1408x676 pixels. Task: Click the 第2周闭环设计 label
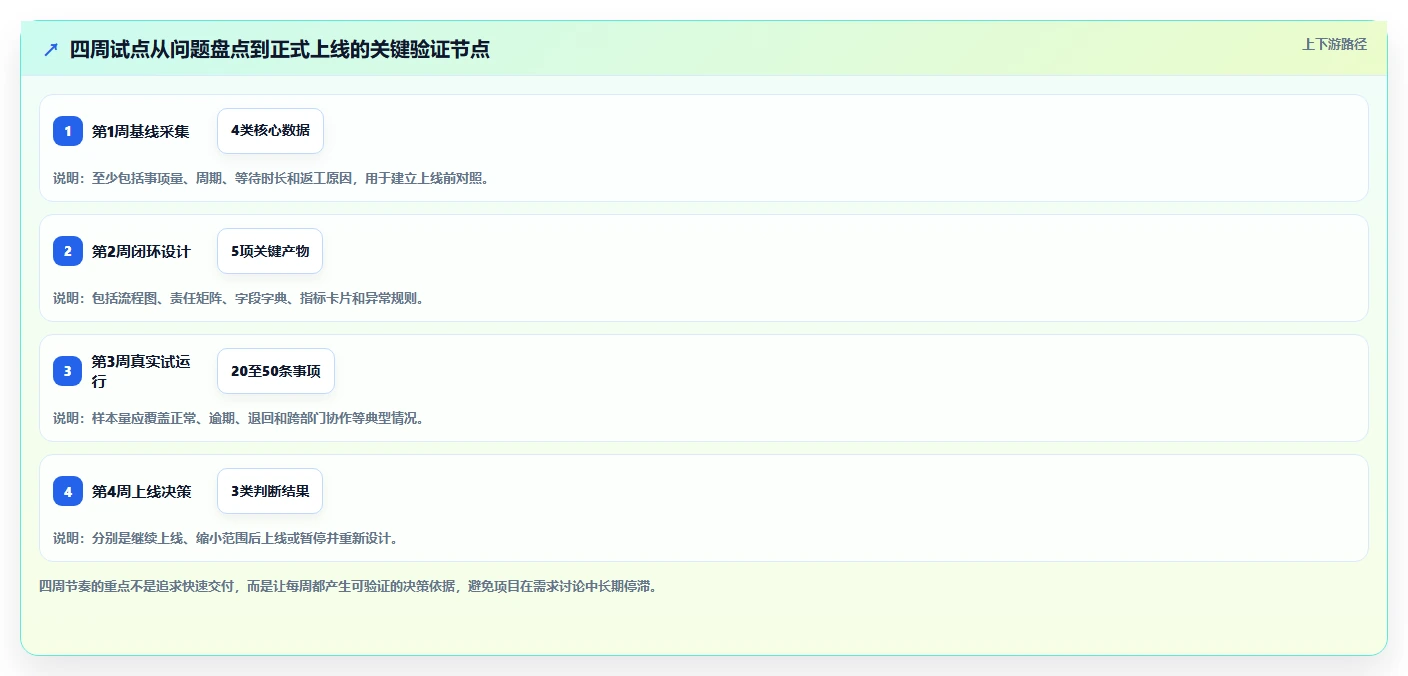click(141, 251)
